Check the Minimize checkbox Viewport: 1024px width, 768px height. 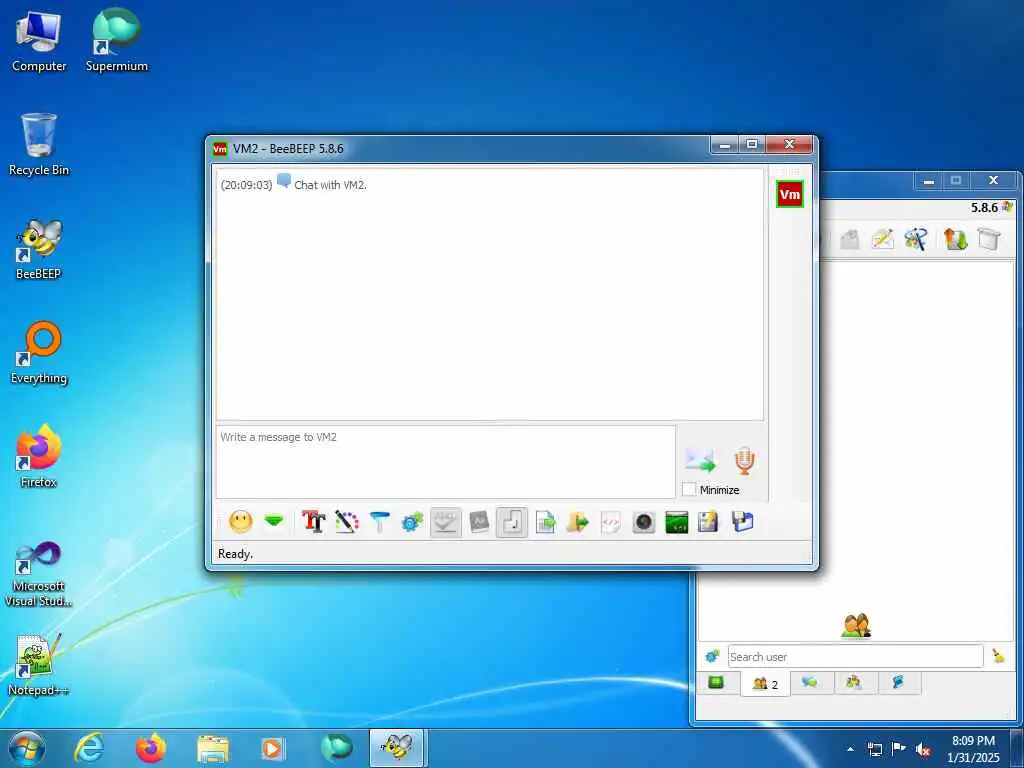pos(689,489)
